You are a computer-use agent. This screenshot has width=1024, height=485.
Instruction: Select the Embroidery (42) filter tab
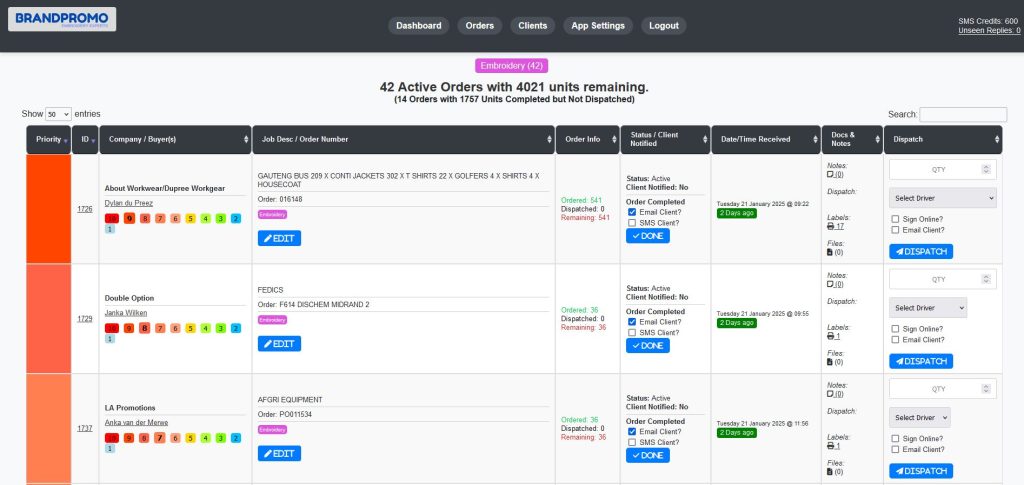(x=511, y=66)
